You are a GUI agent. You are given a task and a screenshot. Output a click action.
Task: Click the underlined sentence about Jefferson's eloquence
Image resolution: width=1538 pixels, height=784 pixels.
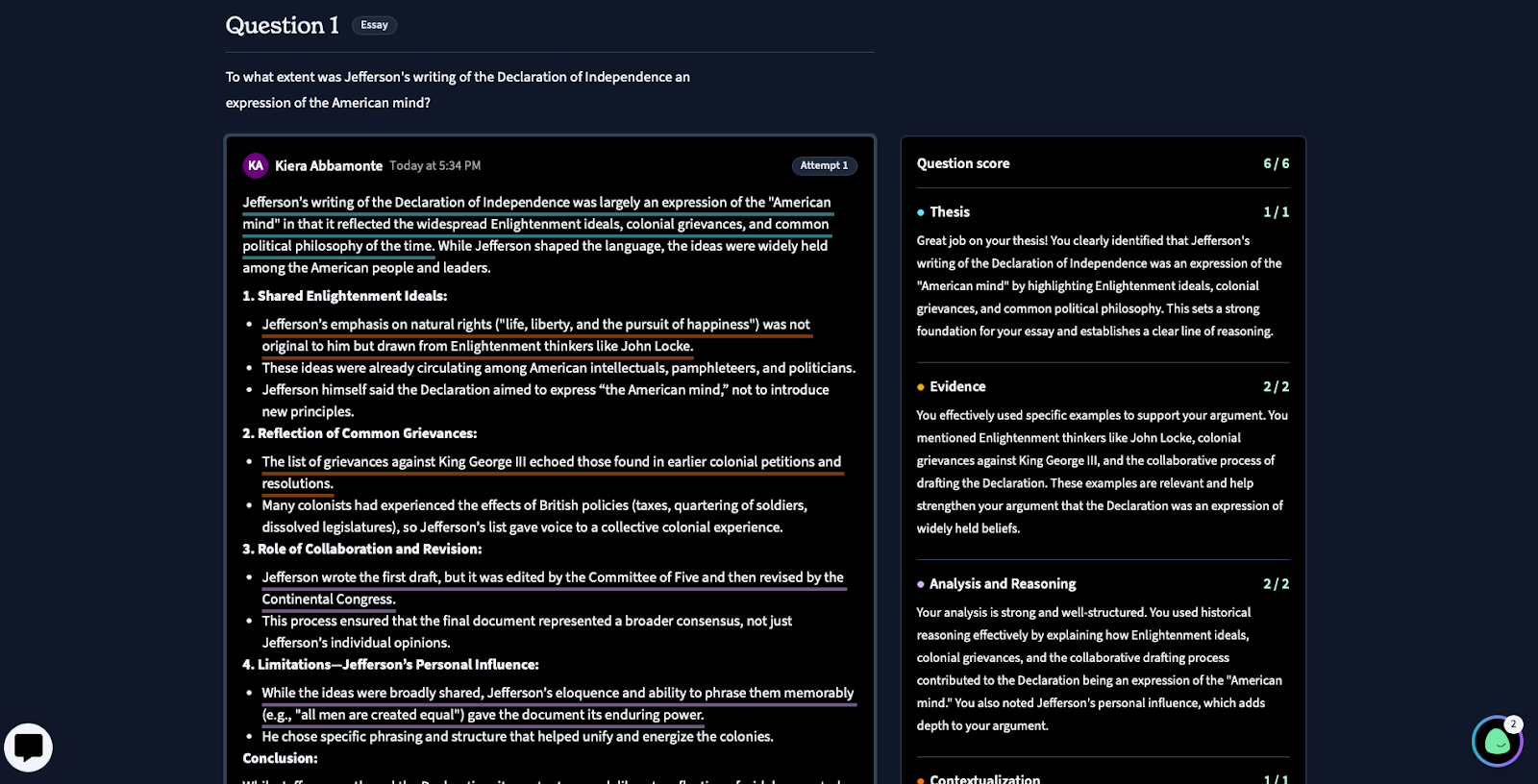point(558,703)
